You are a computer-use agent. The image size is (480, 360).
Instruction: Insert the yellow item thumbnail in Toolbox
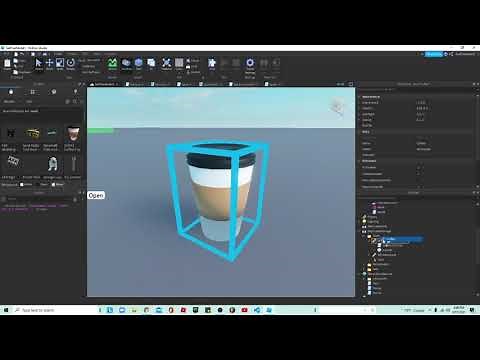(x=32, y=134)
